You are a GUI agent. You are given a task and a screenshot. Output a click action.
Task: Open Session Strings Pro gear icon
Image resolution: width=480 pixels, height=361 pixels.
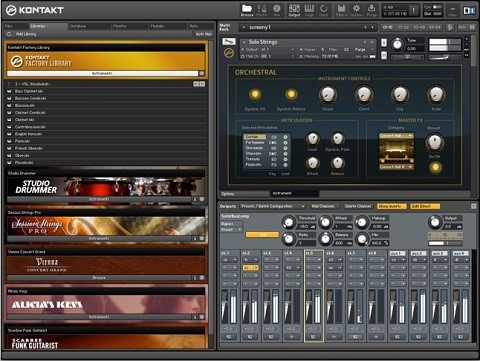point(202,238)
